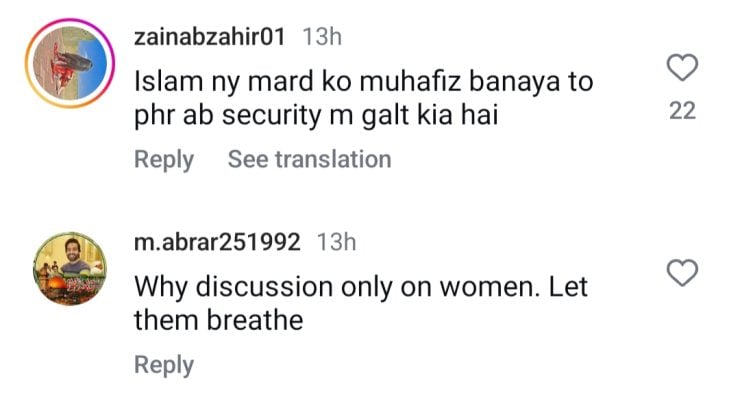
Task: Reply to zainabzahir01's comment
Action: point(163,159)
